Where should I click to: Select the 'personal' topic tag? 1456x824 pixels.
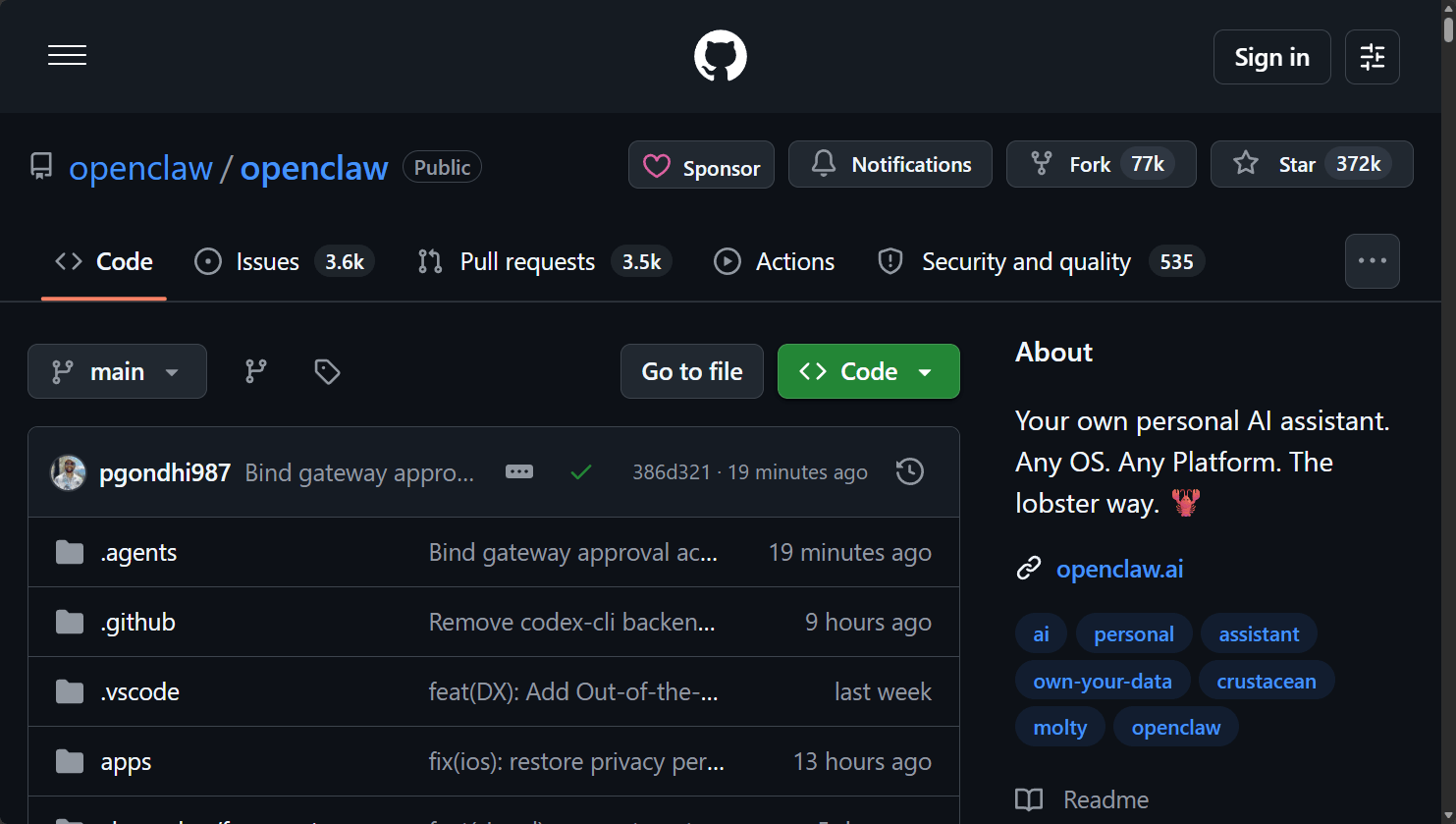click(1134, 634)
